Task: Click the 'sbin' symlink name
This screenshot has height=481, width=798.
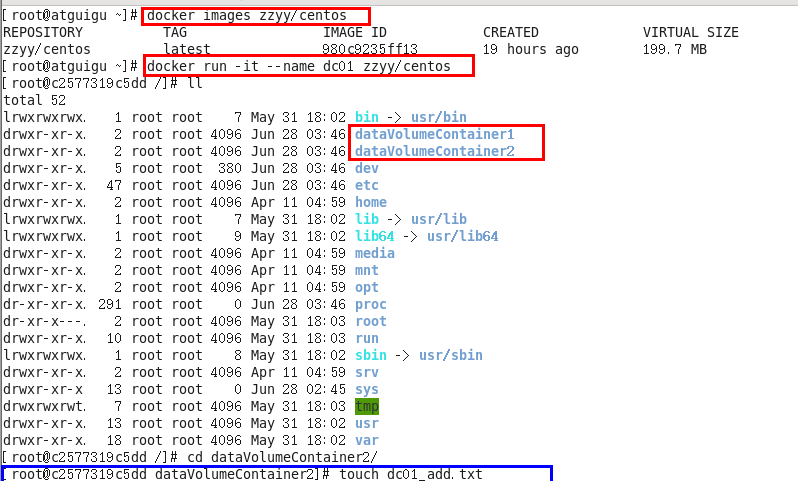Action: click(x=371, y=355)
